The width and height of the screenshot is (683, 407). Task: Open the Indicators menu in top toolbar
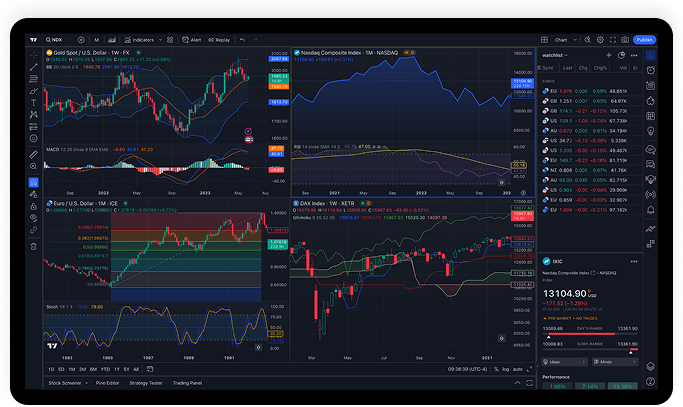pyautogui.click(x=143, y=40)
